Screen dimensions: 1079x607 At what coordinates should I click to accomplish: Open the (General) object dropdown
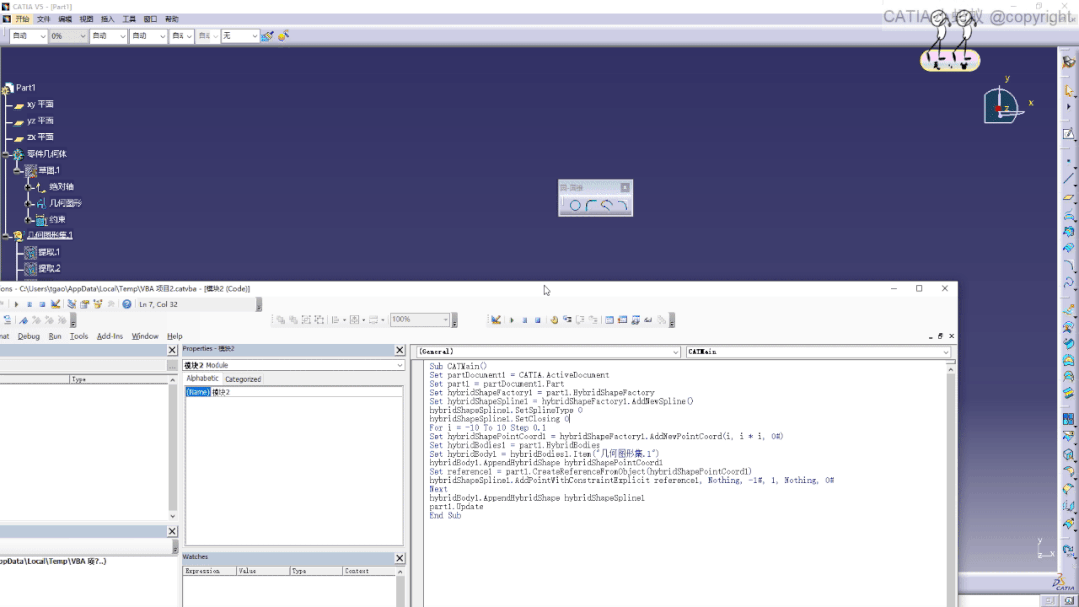[x=676, y=352]
